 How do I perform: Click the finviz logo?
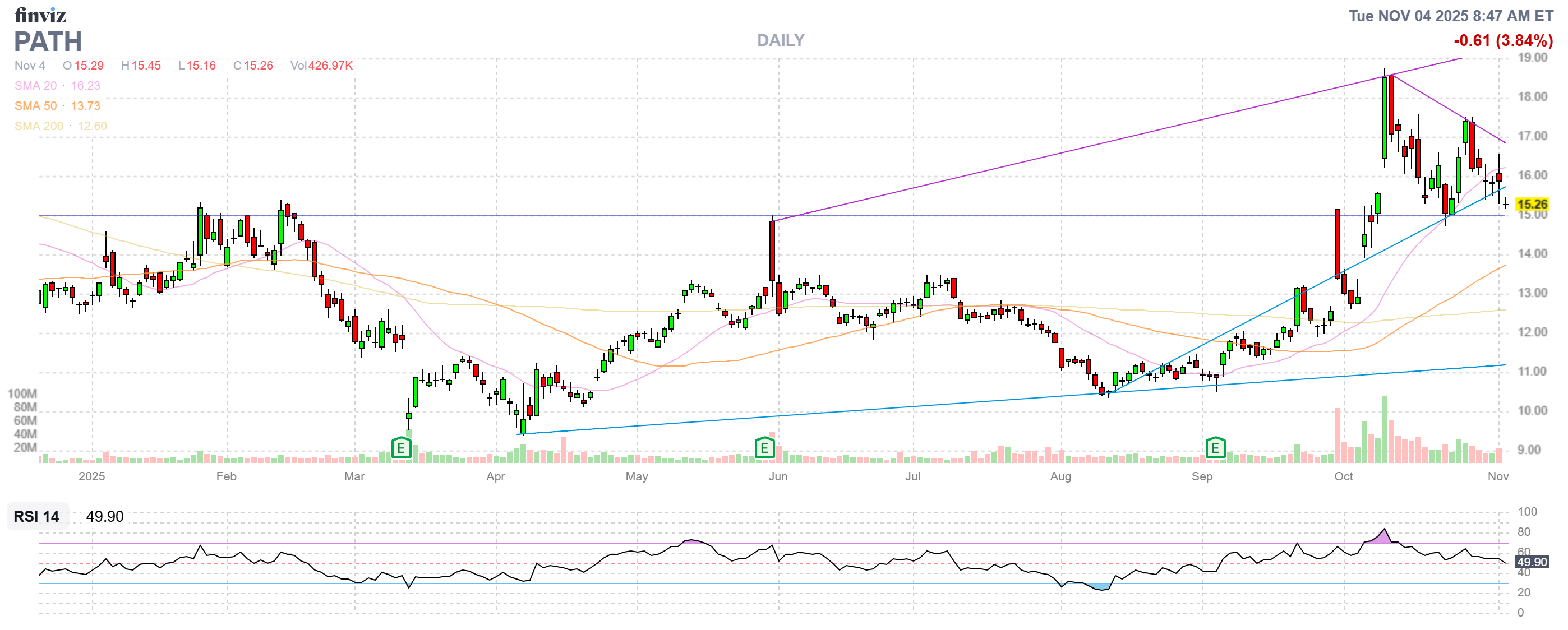click(x=40, y=15)
